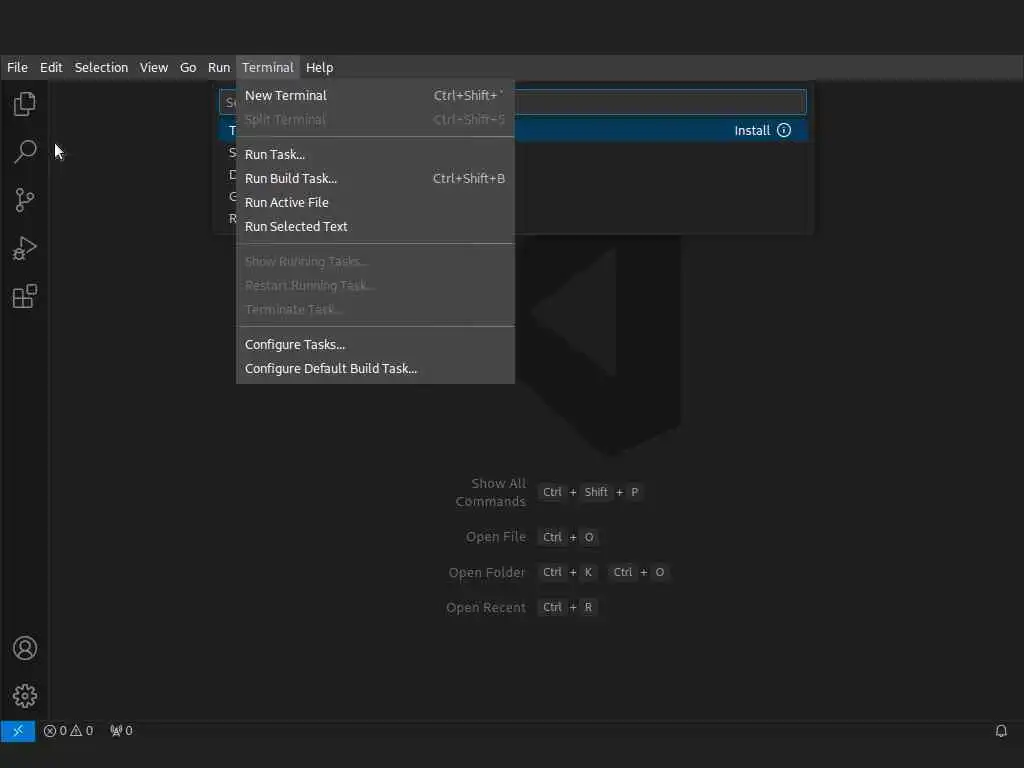The height and width of the screenshot is (768, 1024).
Task: Open the Selection menu
Action: coord(101,67)
